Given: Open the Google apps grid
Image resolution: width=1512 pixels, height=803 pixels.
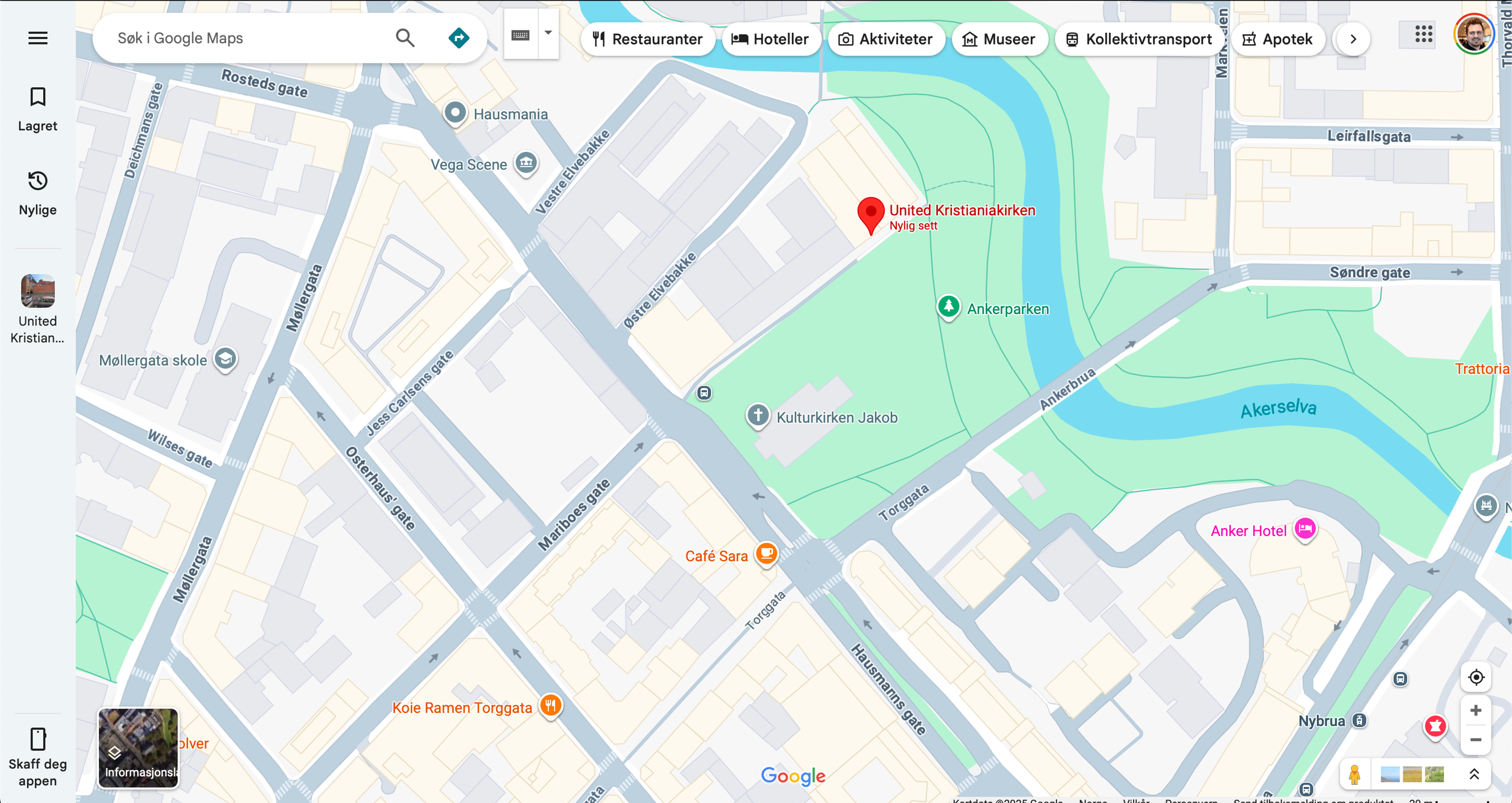Looking at the screenshot, I should pyautogui.click(x=1423, y=34).
